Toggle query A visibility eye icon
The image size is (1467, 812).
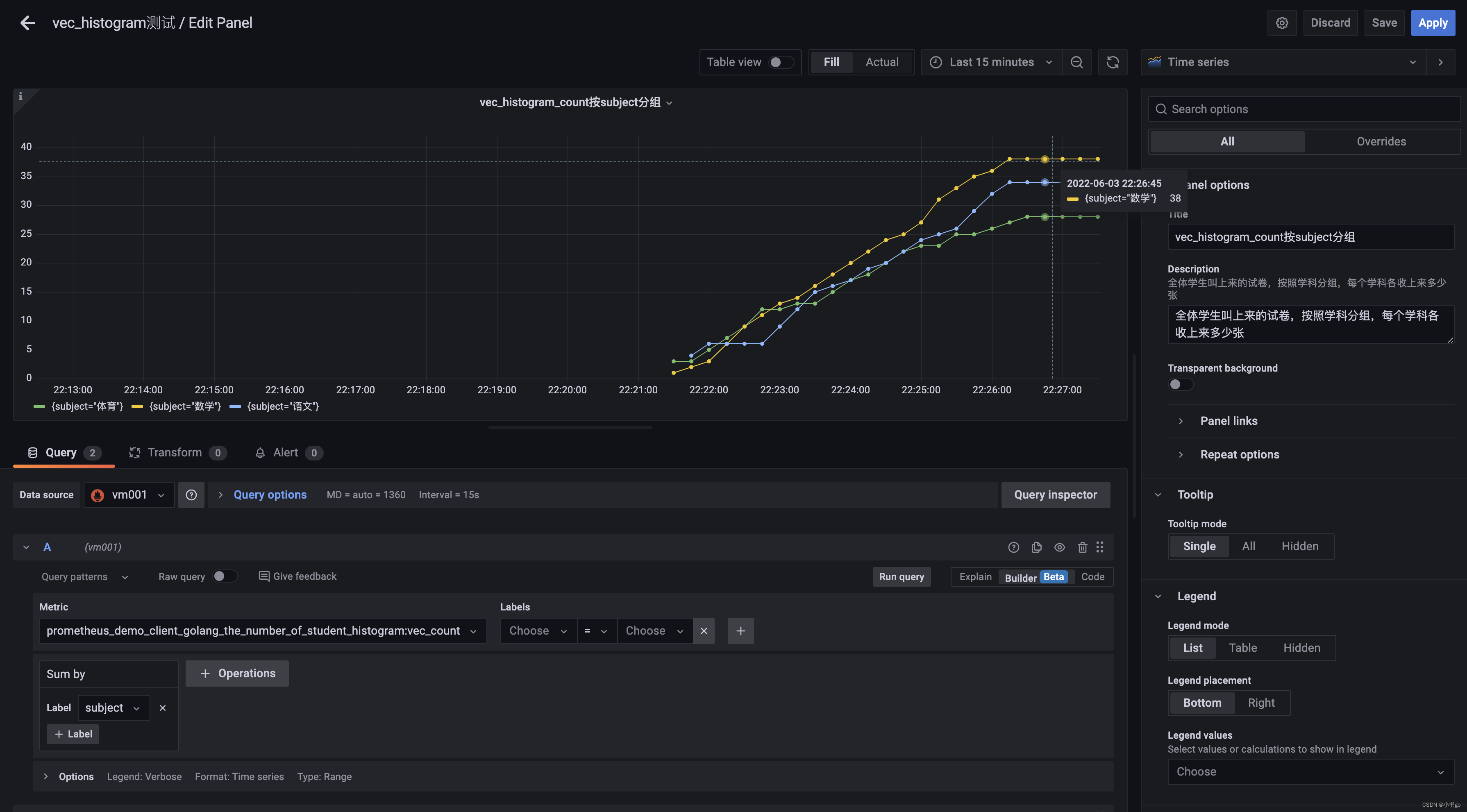1059,547
